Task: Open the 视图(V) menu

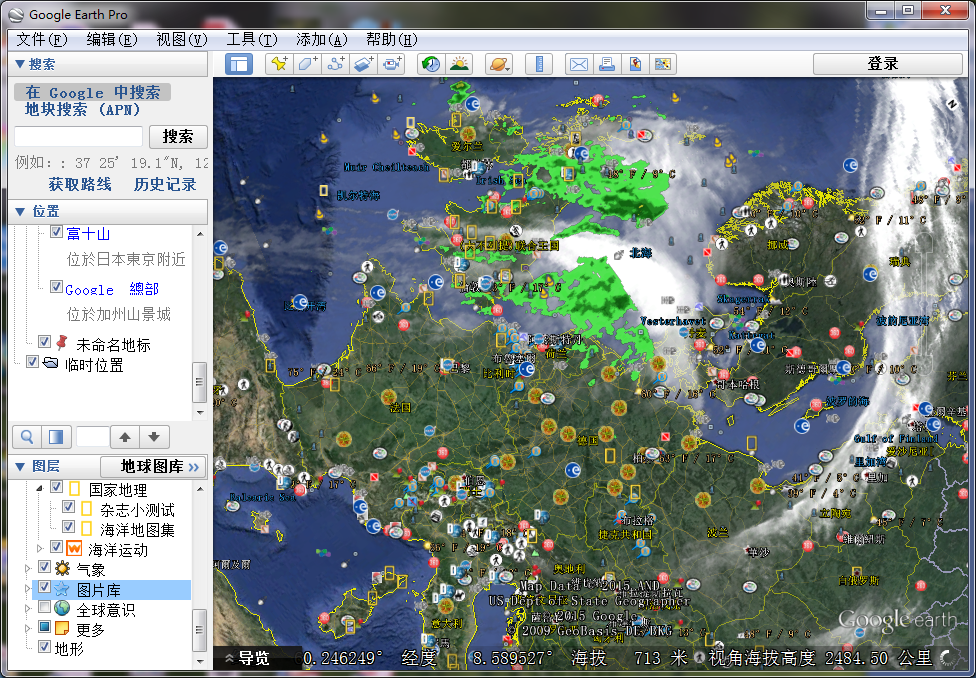Action: [x=181, y=40]
